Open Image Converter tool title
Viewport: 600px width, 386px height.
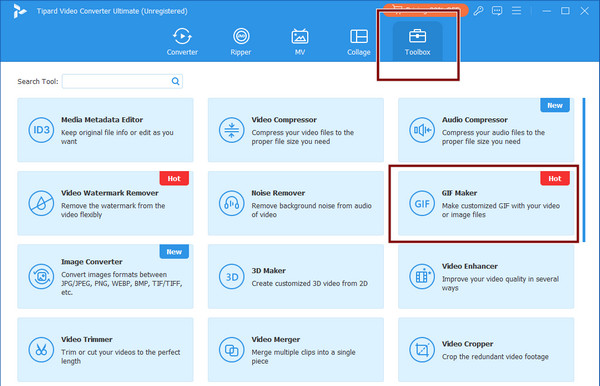pyautogui.click(x=91, y=262)
